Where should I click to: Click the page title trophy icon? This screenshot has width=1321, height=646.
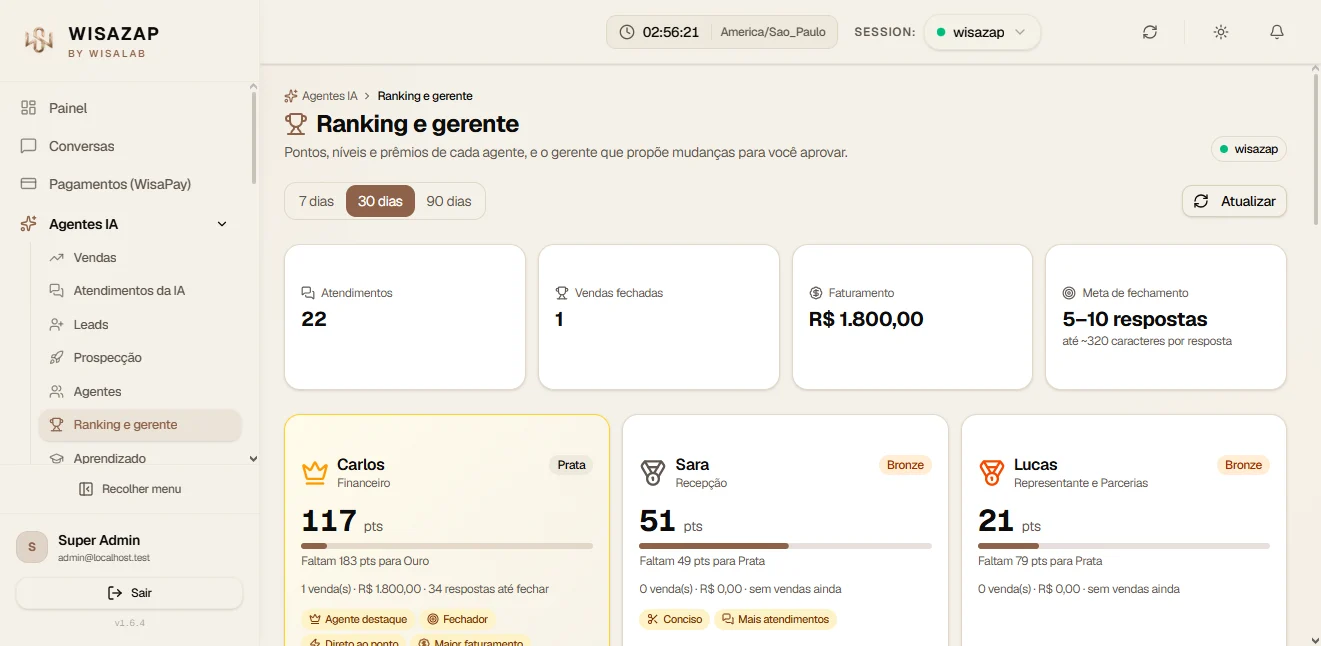296,124
